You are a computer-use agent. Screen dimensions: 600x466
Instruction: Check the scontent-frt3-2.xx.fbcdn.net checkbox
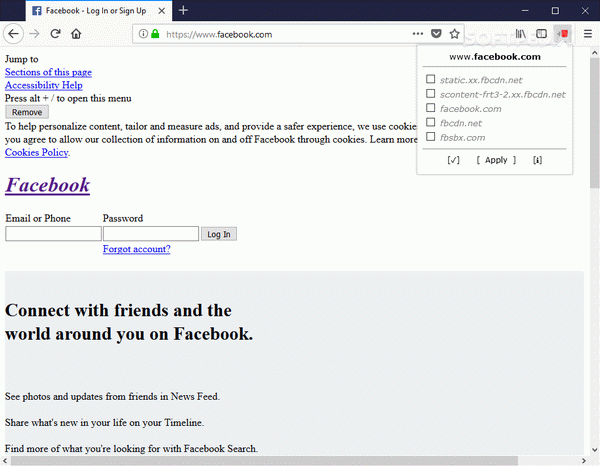pyautogui.click(x=430, y=94)
